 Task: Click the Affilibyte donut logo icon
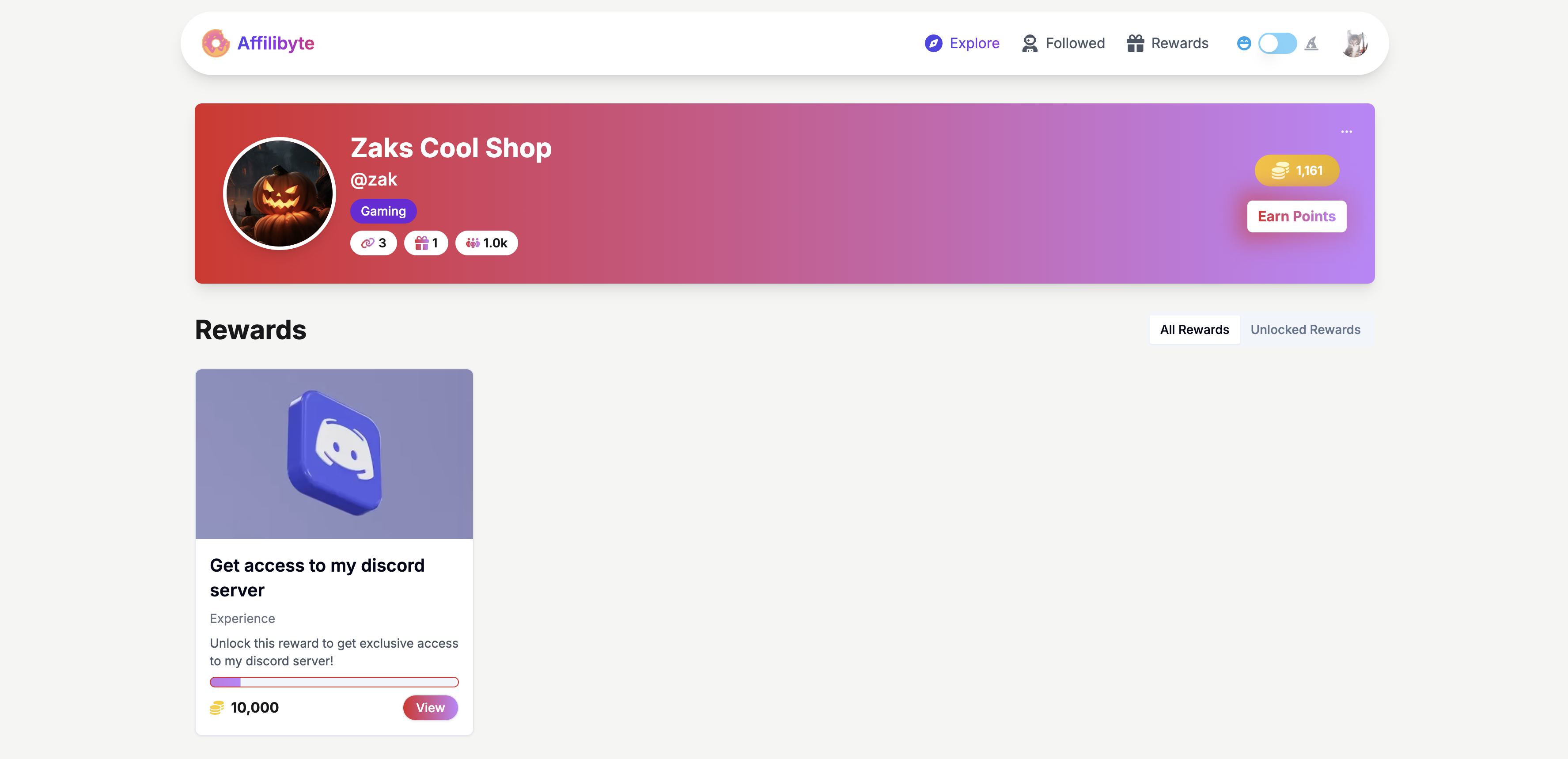coord(216,43)
